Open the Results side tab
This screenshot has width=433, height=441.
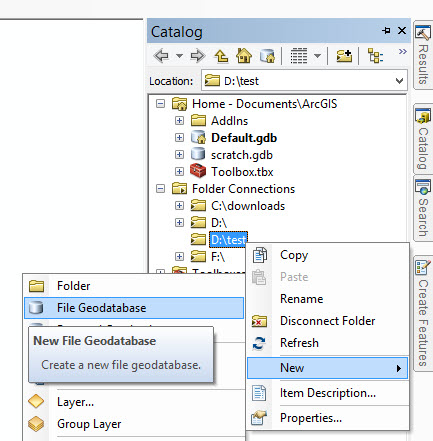(x=423, y=55)
